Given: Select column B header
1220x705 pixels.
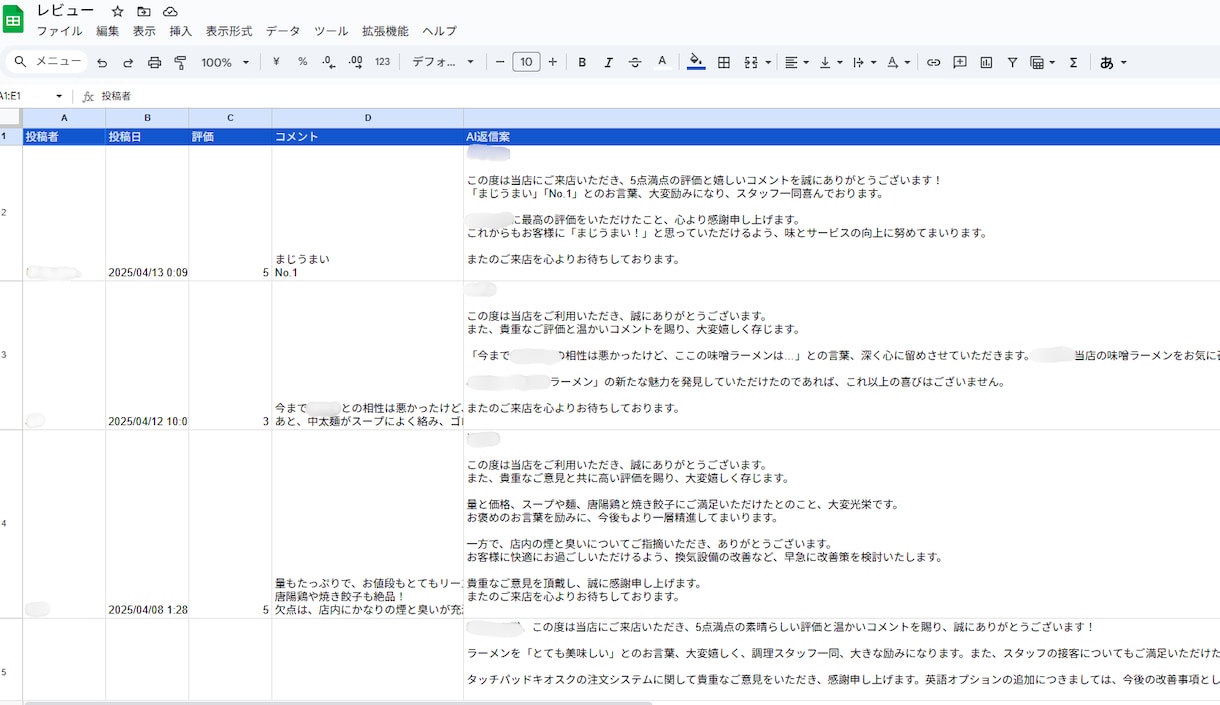Looking at the screenshot, I should tap(147, 118).
